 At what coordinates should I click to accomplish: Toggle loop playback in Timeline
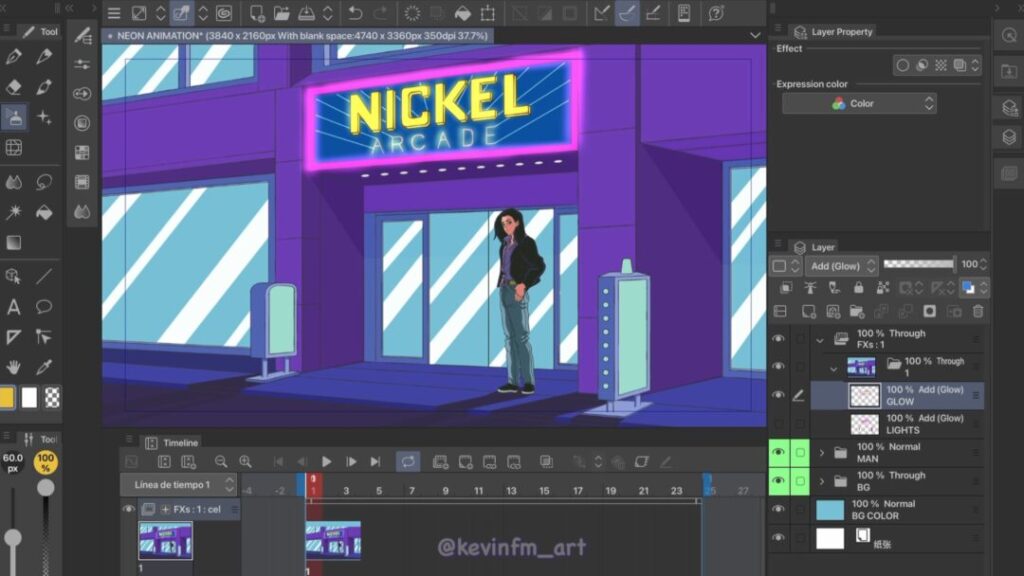click(x=407, y=461)
